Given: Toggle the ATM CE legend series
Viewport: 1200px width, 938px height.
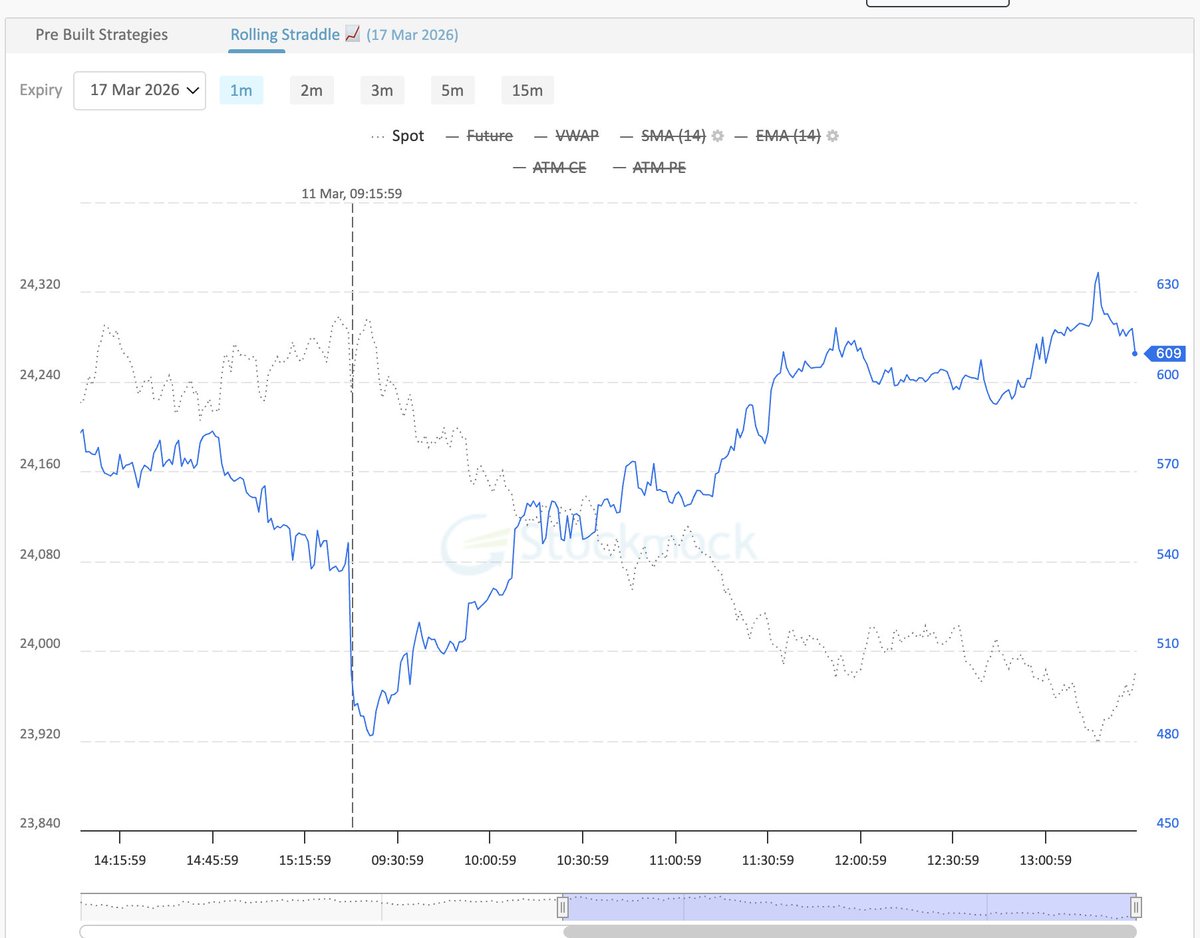Looking at the screenshot, I should click(x=549, y=167).
